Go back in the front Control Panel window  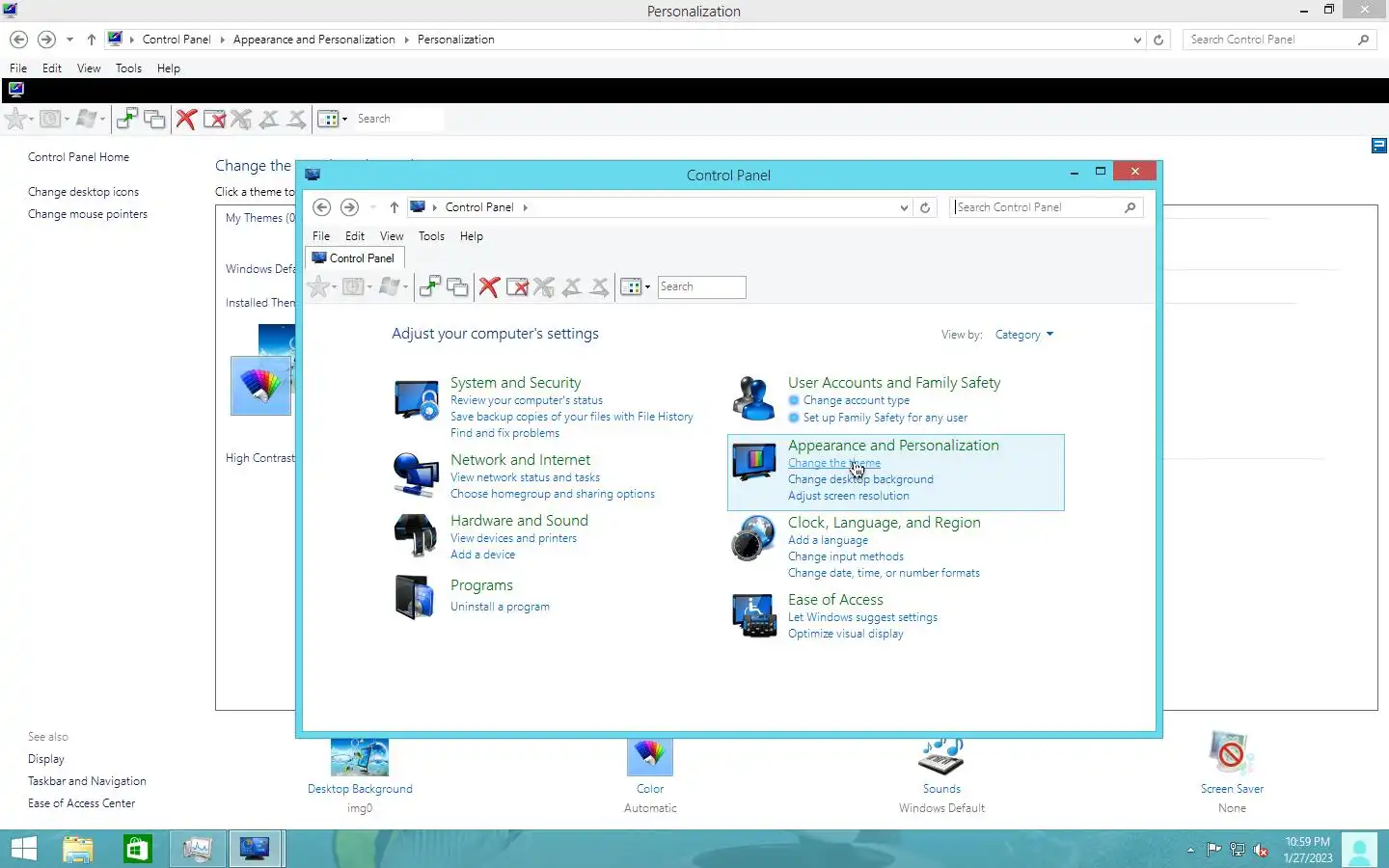pyautogui.click(x=322, y=207)
